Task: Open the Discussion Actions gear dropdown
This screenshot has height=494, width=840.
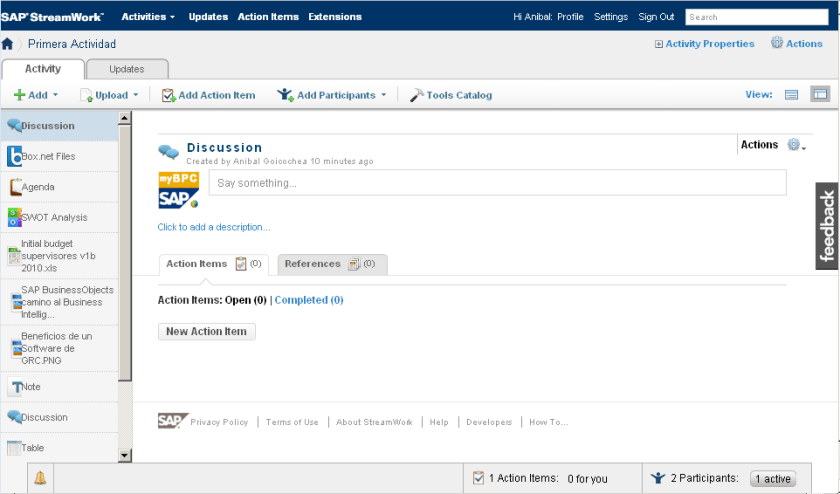Action: tap(796, 145)
